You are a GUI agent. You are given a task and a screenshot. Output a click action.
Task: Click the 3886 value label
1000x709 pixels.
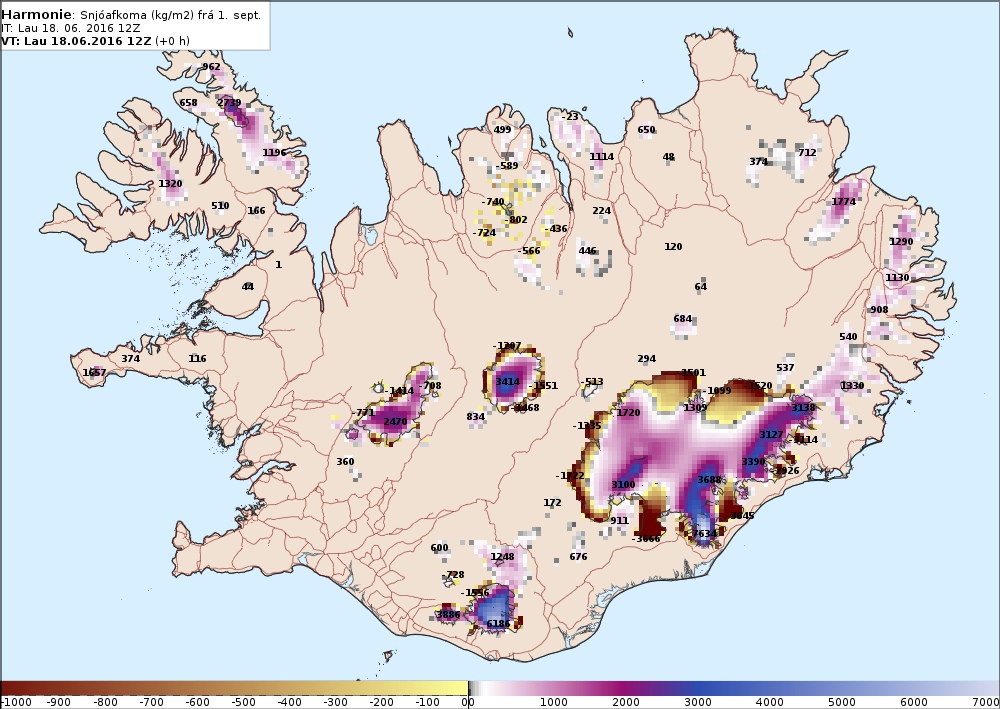pyautogui.click(x=448, y=615)
